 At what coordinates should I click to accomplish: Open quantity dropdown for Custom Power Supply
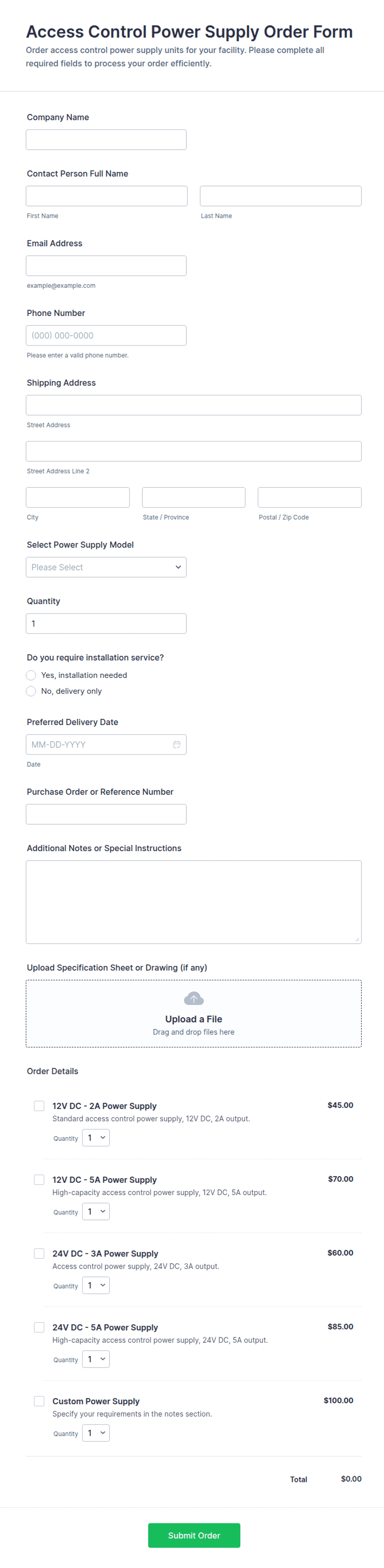tap(96, 1432)
